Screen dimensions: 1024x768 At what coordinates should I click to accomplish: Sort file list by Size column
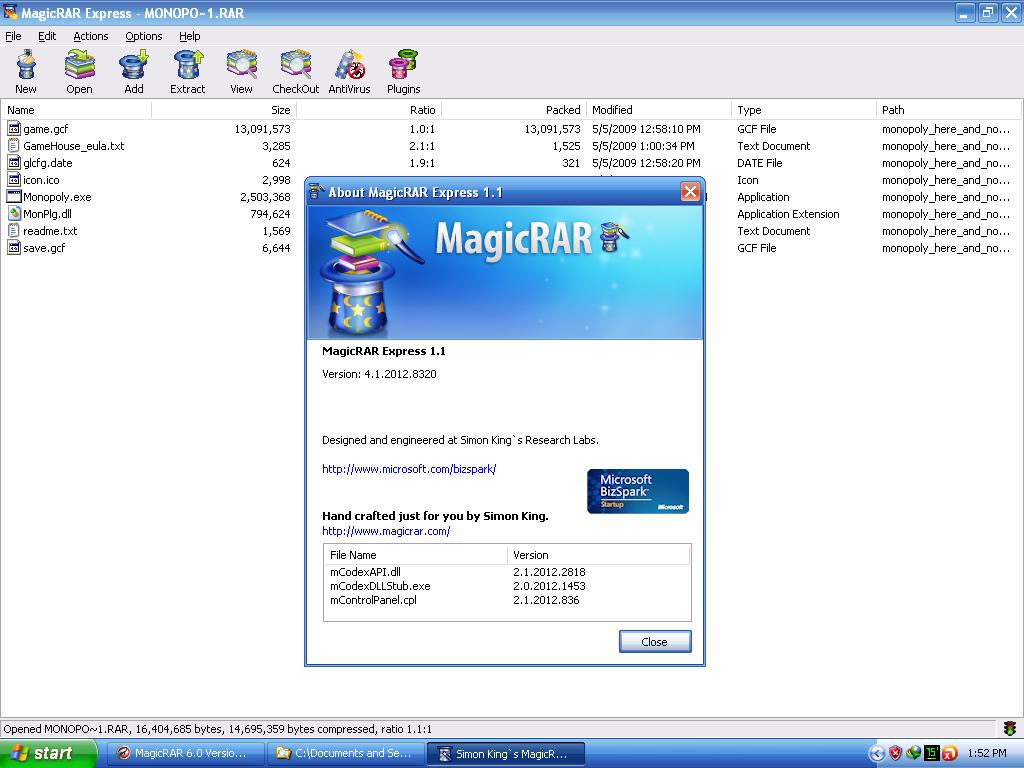224,110
